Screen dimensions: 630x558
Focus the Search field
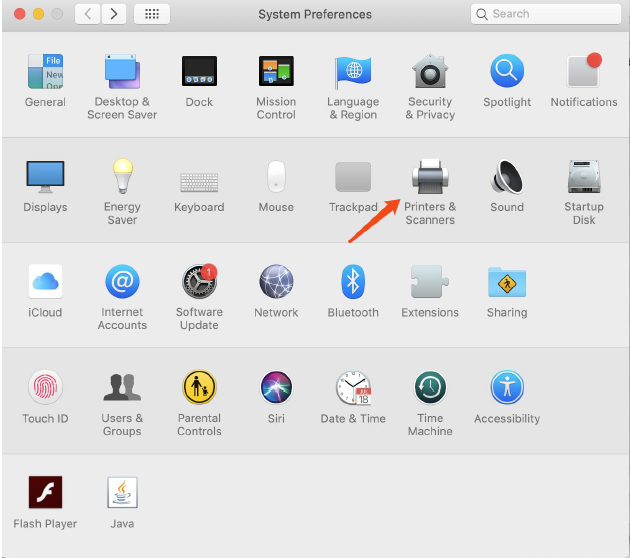546,14
